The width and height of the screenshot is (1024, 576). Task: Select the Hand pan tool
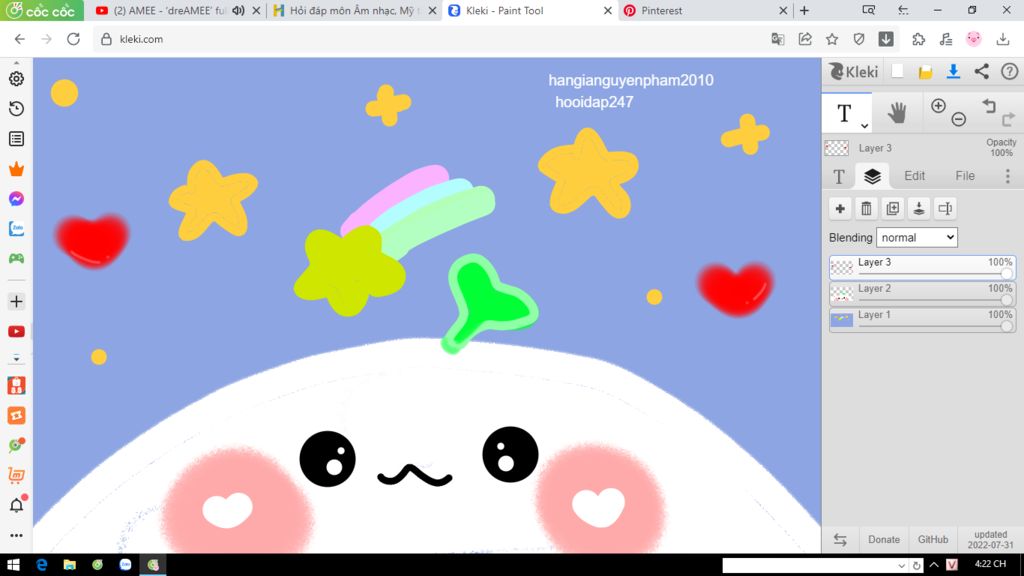click(x=897, y=113)
